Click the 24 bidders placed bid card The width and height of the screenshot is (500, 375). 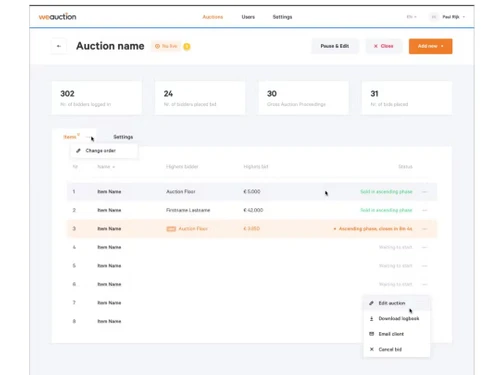[x=200, y=98]
